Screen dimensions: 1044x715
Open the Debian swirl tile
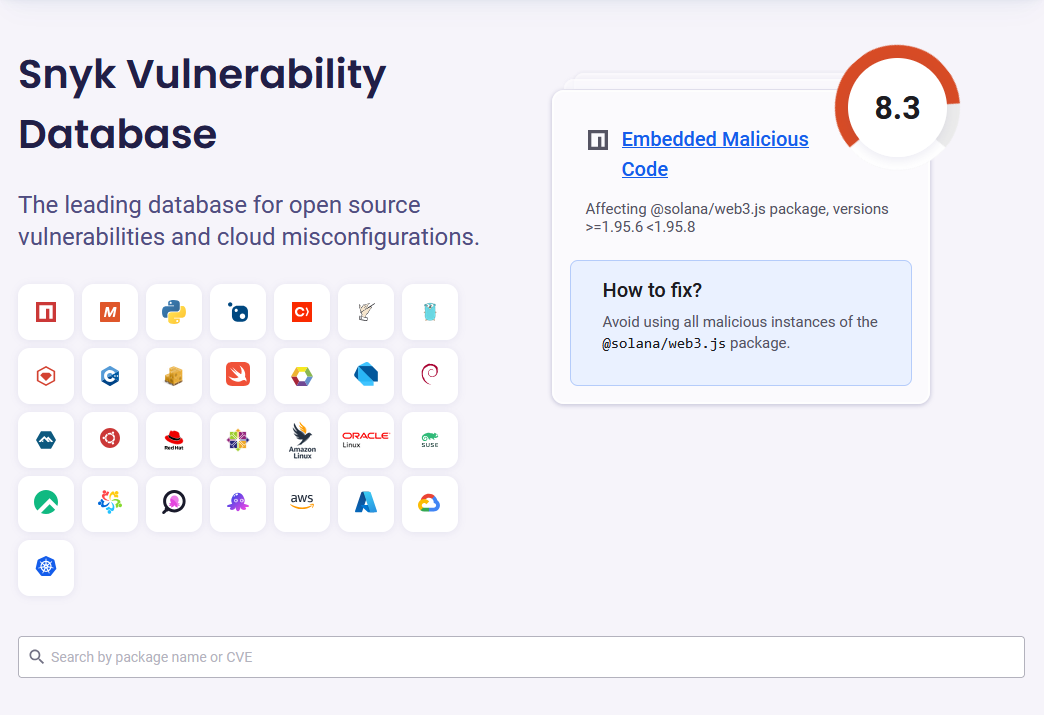point(429,375)
